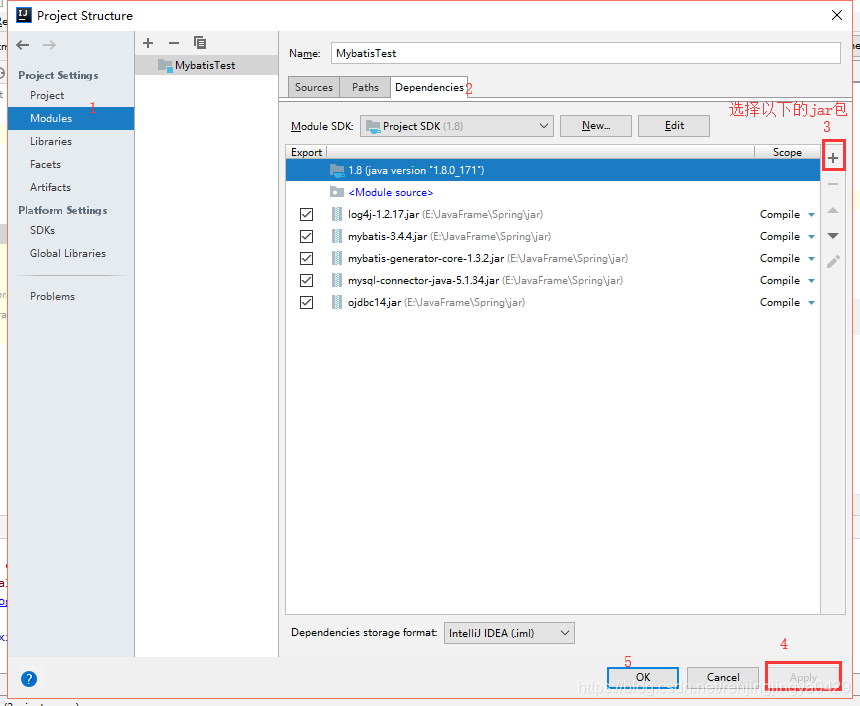Open scope dropdown for ojdbc14.jar
Viewport: 860px width, 706px height.
click(811, 303)
